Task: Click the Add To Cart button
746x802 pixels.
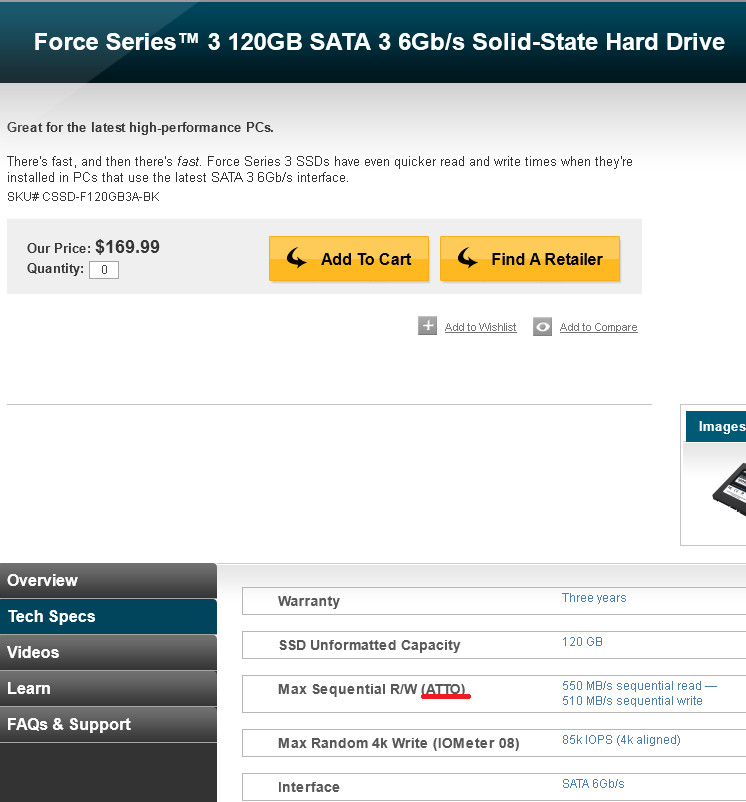Action: tap(349, 258)
